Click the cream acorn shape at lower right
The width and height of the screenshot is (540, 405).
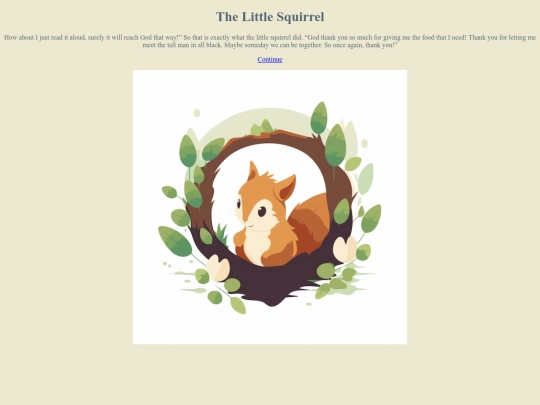click(x=345, y=249)
